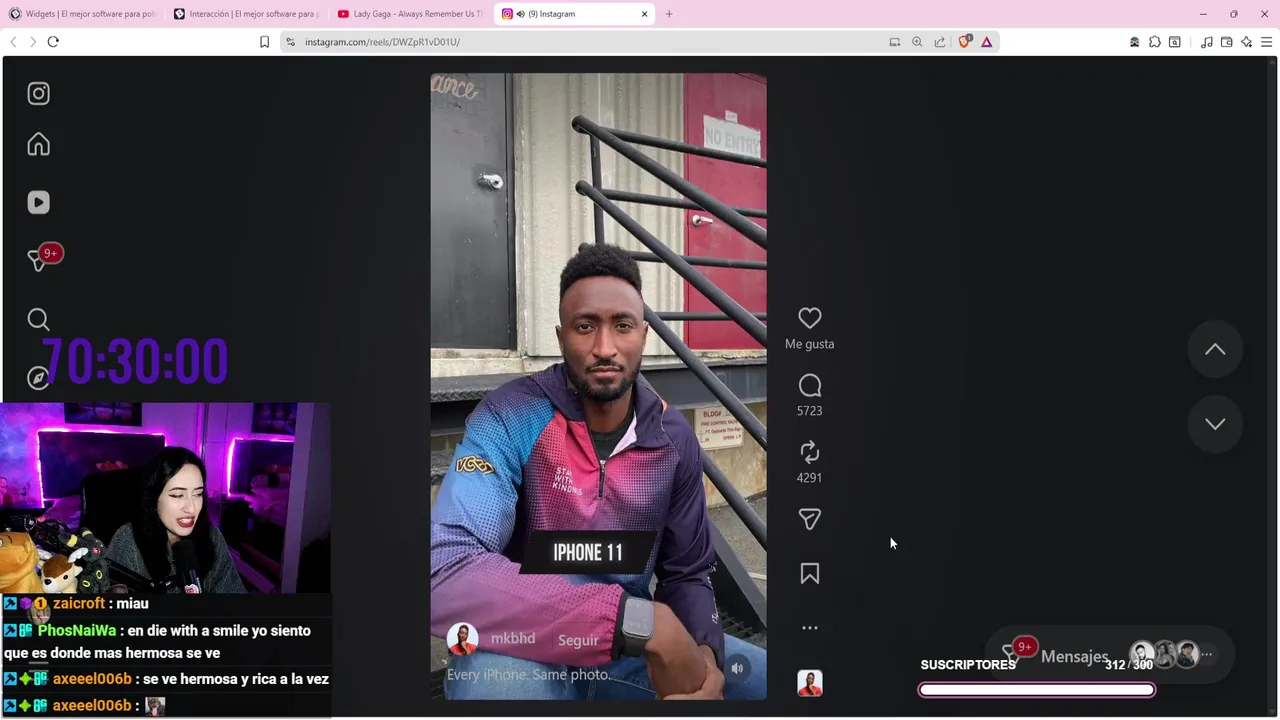
Task: Open the mkbhd profile avatar
Action: (x=462, y=639)
